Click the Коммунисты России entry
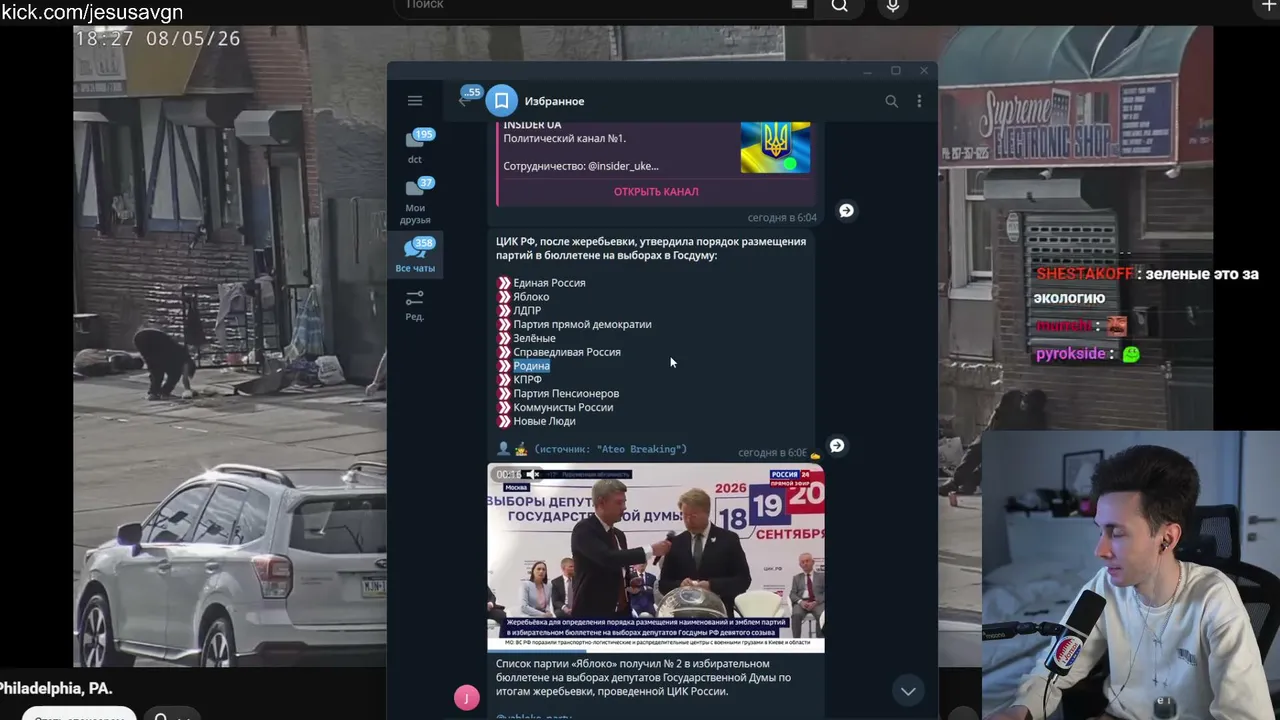The height and width of the screenshot is (720, 1280). (563, 407)
